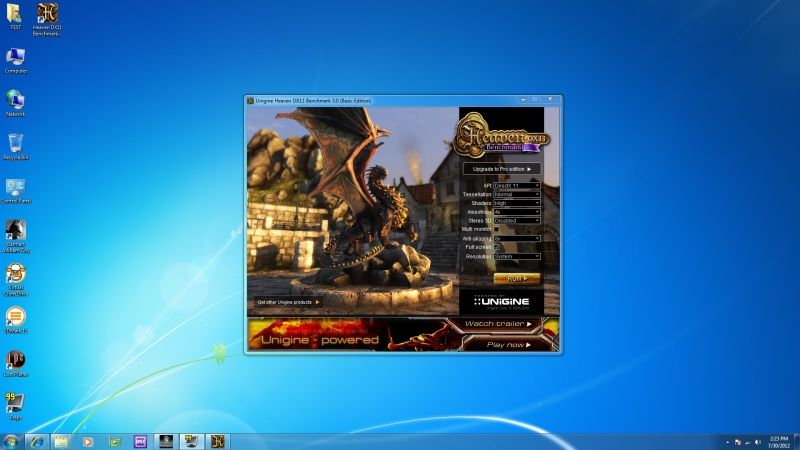This screenshot has height=450, width=800.
Task: Launch the Batman Arkham City shortcut
Action: pos(15,237)
